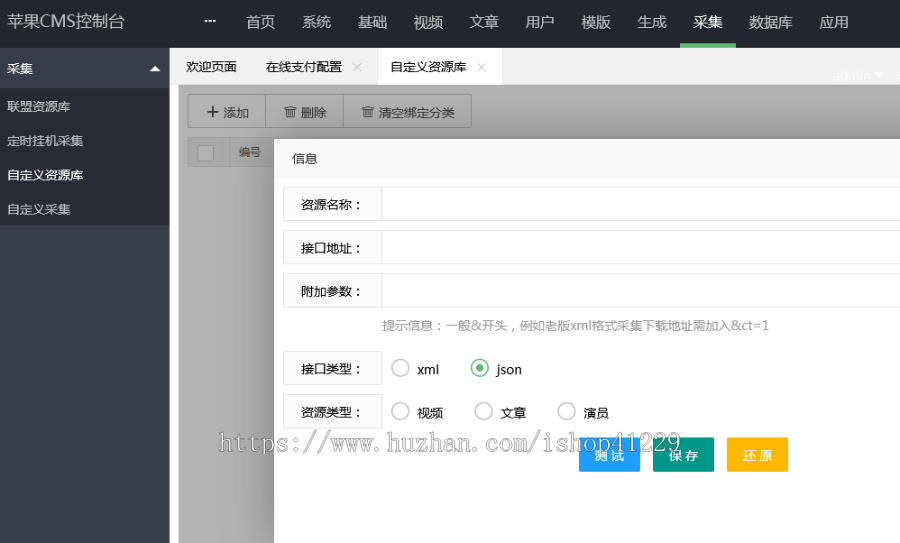Open the 系统 top menu
The width and height of the screenshot is (900, 543).
tap(316, 22)
